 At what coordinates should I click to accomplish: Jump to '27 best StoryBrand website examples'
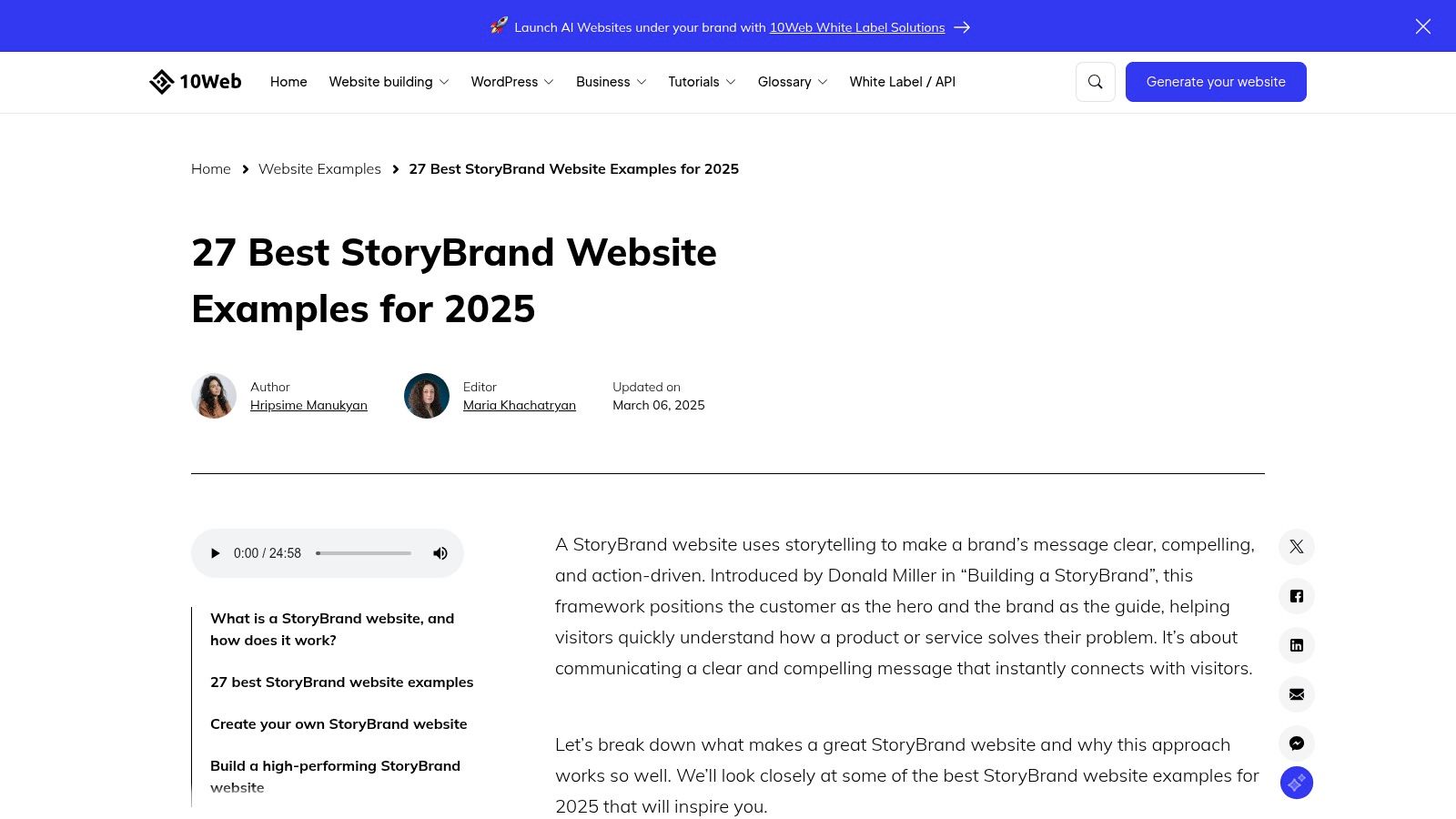342,682
